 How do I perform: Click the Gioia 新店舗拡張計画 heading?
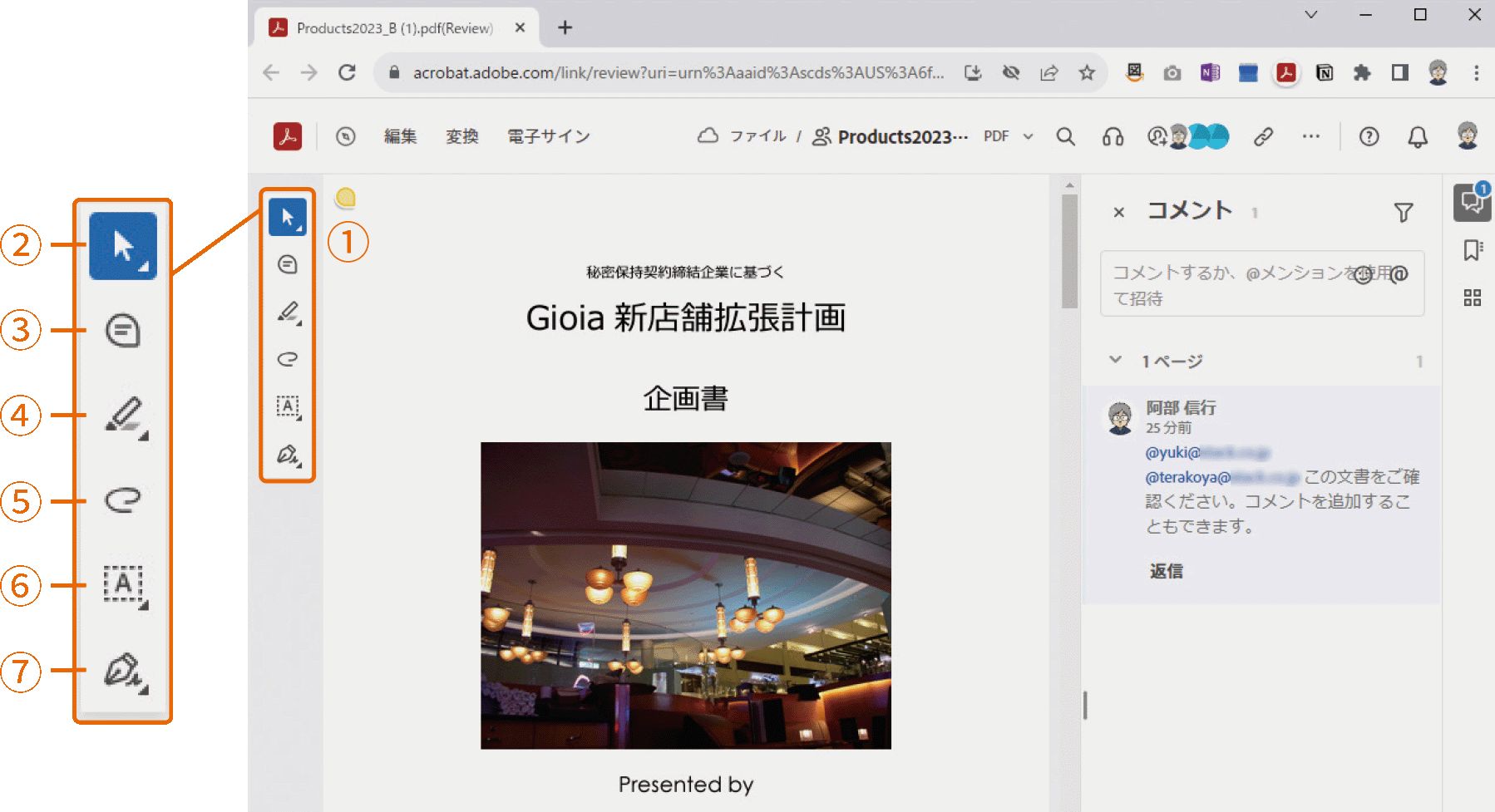pyautogui.click(x=686, y=317)
